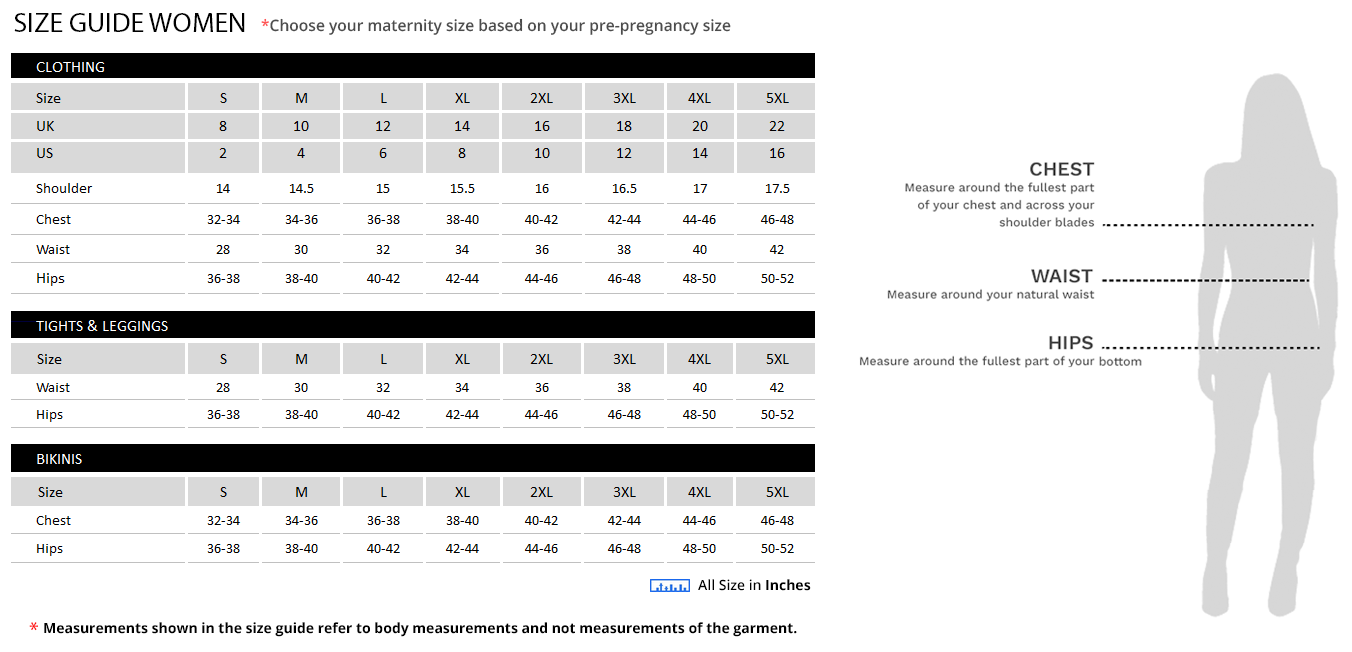Click the CHEST heading beside the silhouette

(1061, 169)
